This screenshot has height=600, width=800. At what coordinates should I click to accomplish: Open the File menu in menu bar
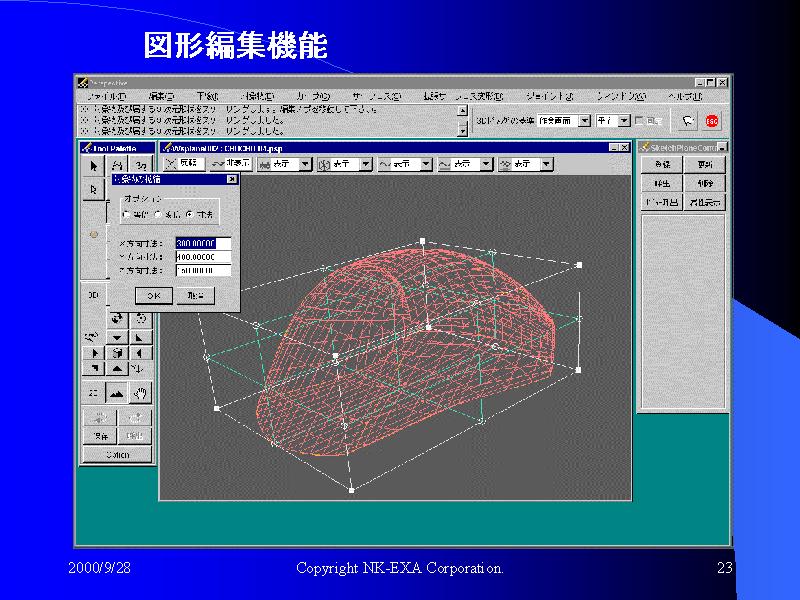pos(105,97)
